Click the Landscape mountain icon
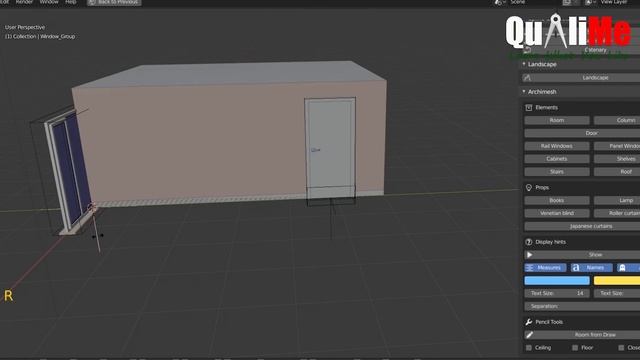 pos(527,78)
